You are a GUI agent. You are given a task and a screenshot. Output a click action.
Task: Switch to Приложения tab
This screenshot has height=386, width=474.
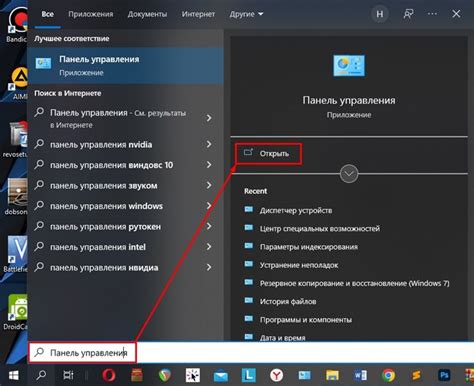(91, 14)
